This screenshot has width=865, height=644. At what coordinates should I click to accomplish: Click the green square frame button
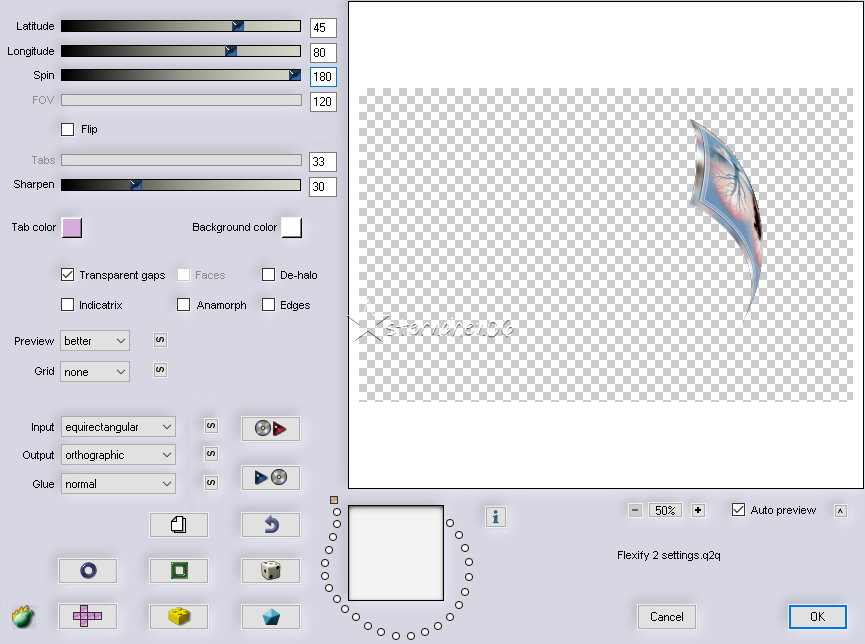178,570
